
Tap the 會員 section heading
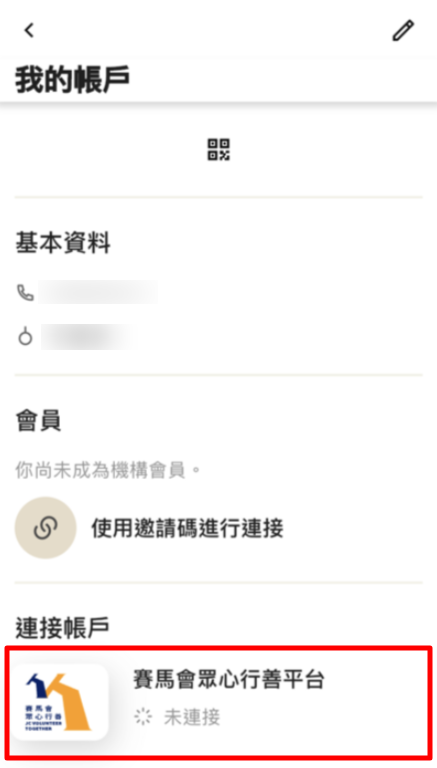point(38,420)
